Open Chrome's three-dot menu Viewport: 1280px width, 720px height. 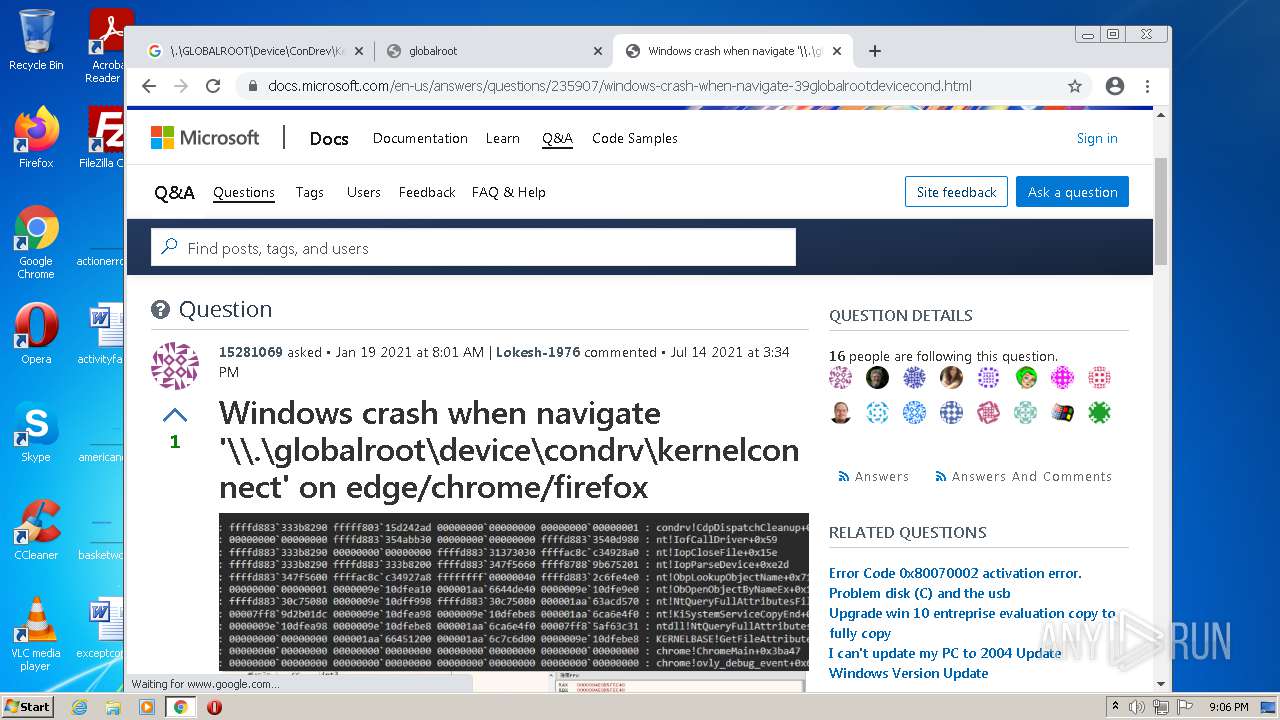[1147, 86]
